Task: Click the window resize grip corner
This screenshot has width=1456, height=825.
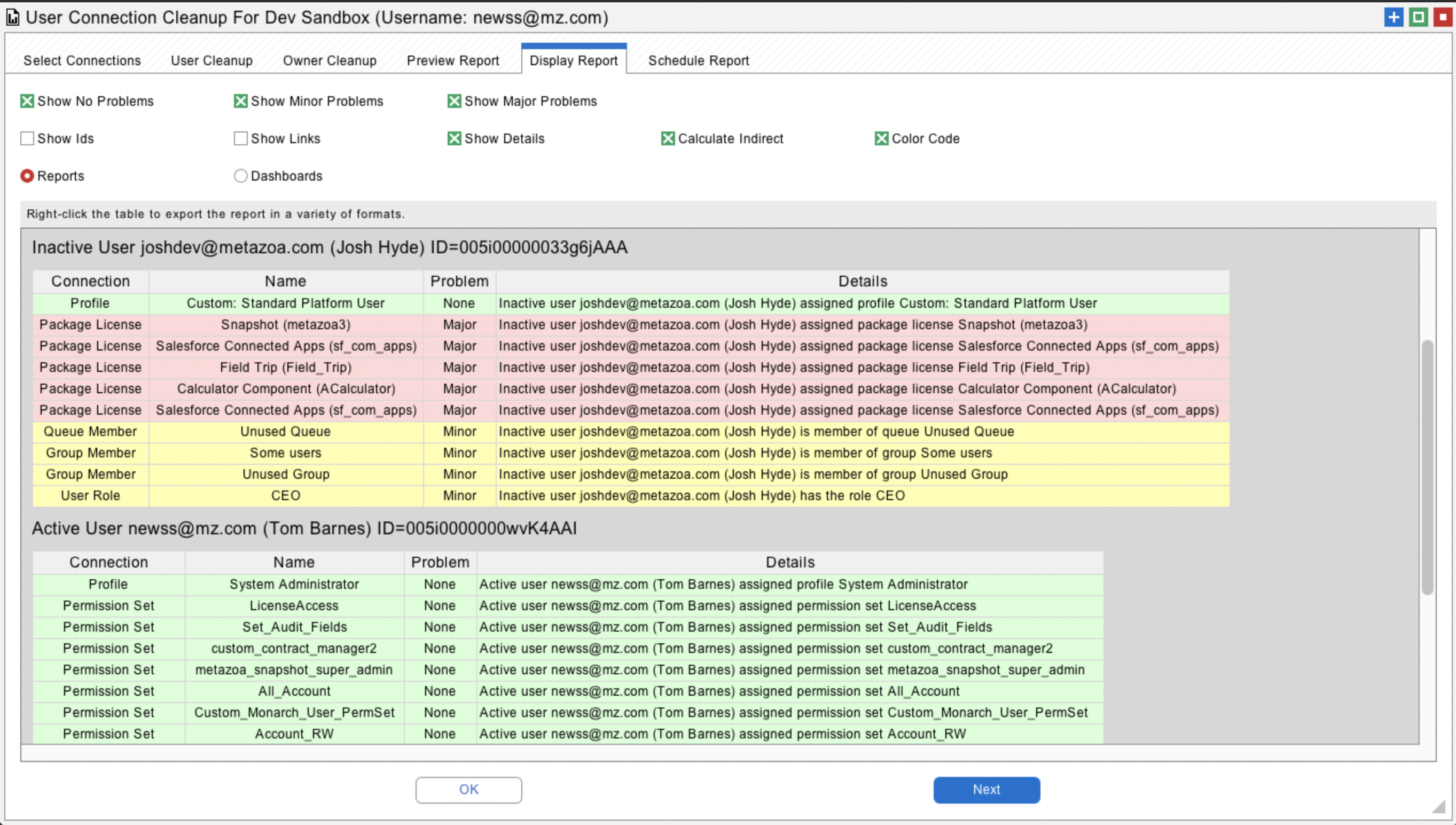Action: click(x=1438, y=806)
